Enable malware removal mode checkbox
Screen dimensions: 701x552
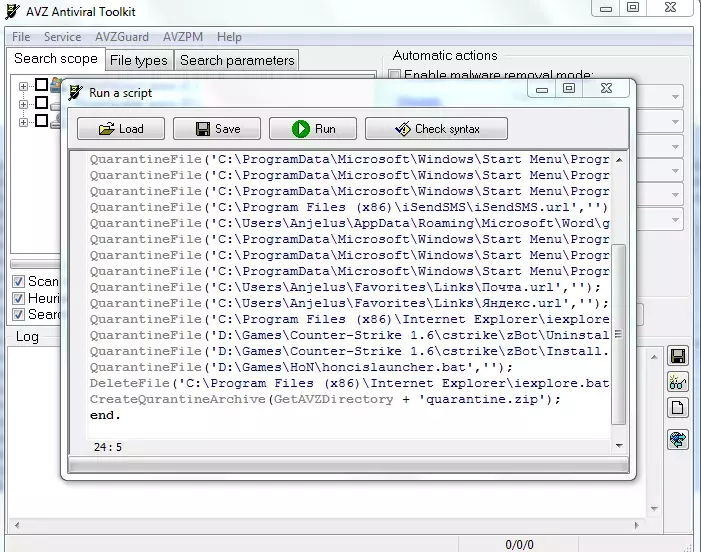394,74
